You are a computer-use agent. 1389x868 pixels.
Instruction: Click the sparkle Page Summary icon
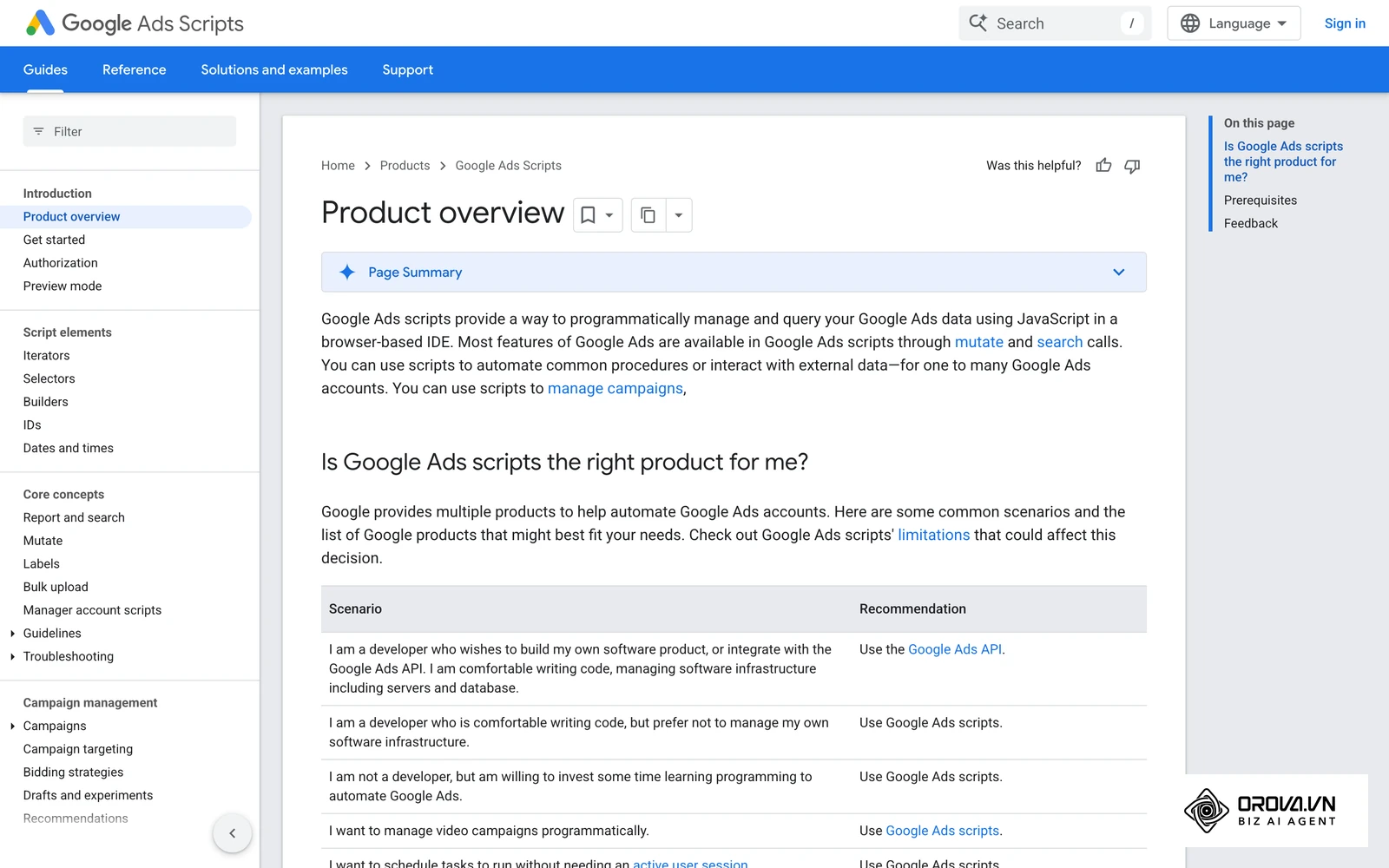point(347,273)
